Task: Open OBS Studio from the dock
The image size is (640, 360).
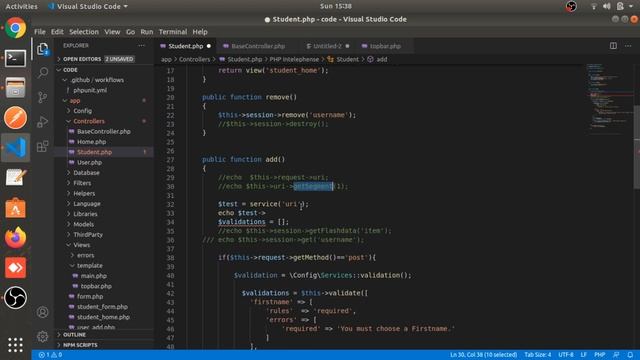Action: click(x=16, y=298)
